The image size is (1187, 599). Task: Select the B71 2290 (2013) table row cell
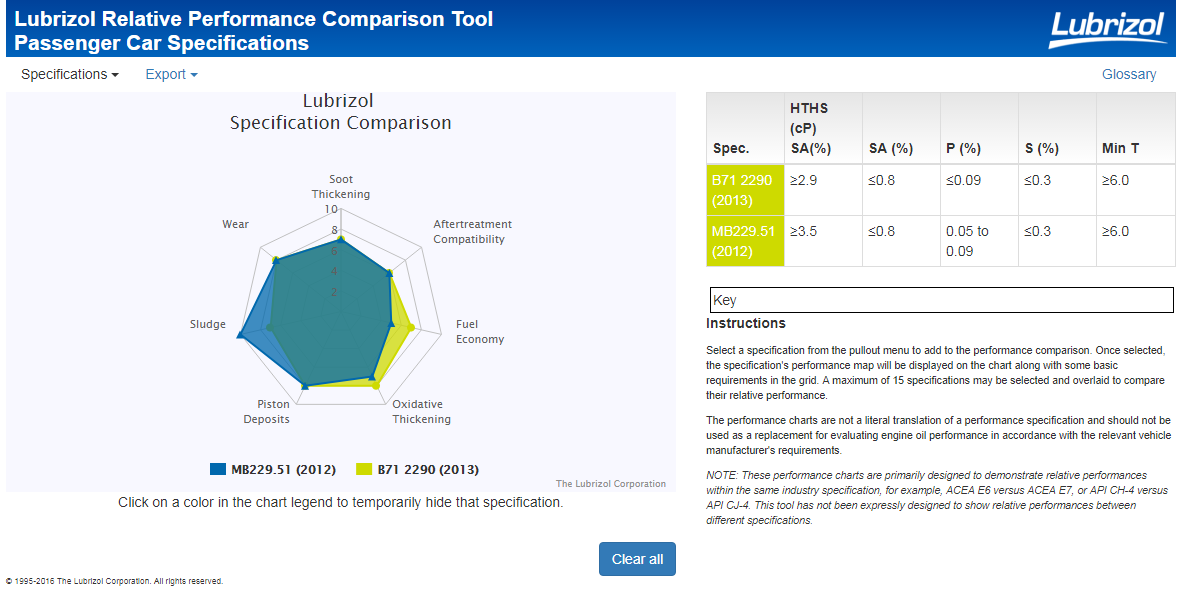point(745,190)
